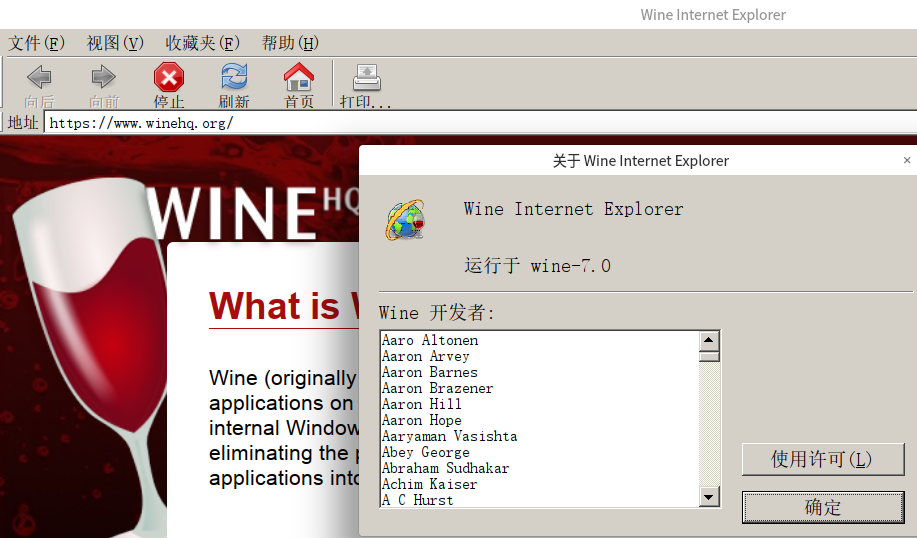Click the developer list scroll down arrow
The height and width of the screenshot is (538, 917).
click(709, 498)
